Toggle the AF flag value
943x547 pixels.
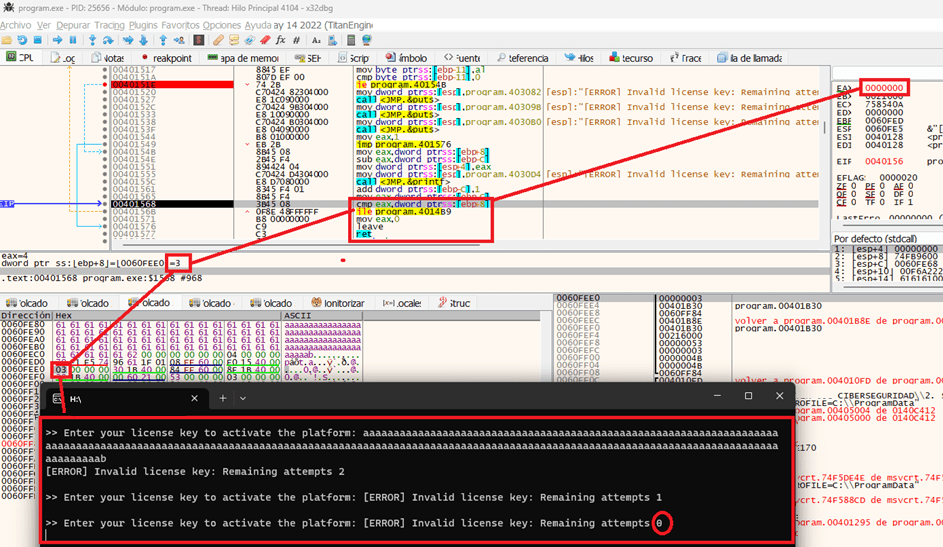(909, 187)
